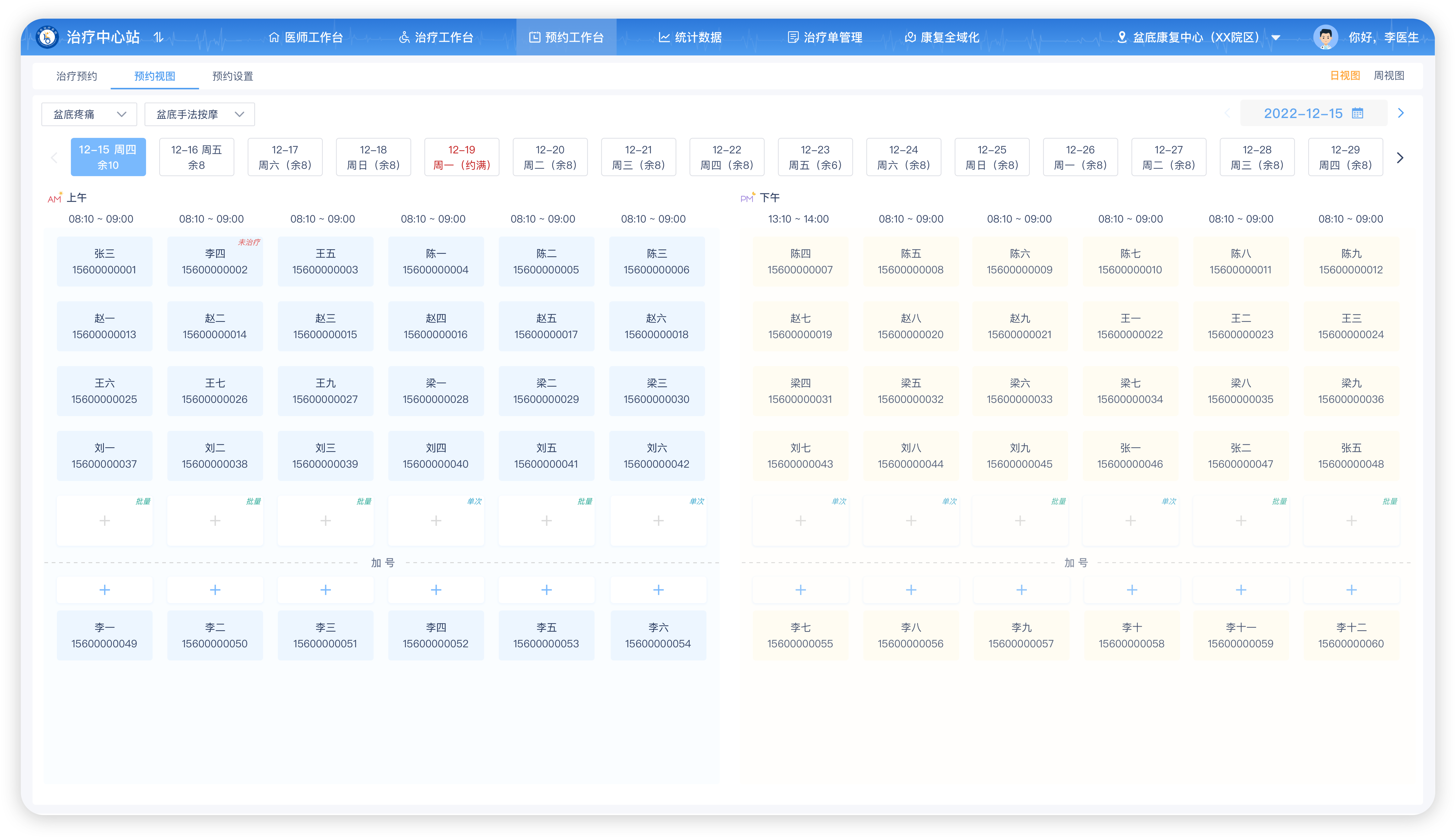
Task: Select the 12-19 周一（约满）date card
Action: 462,157
